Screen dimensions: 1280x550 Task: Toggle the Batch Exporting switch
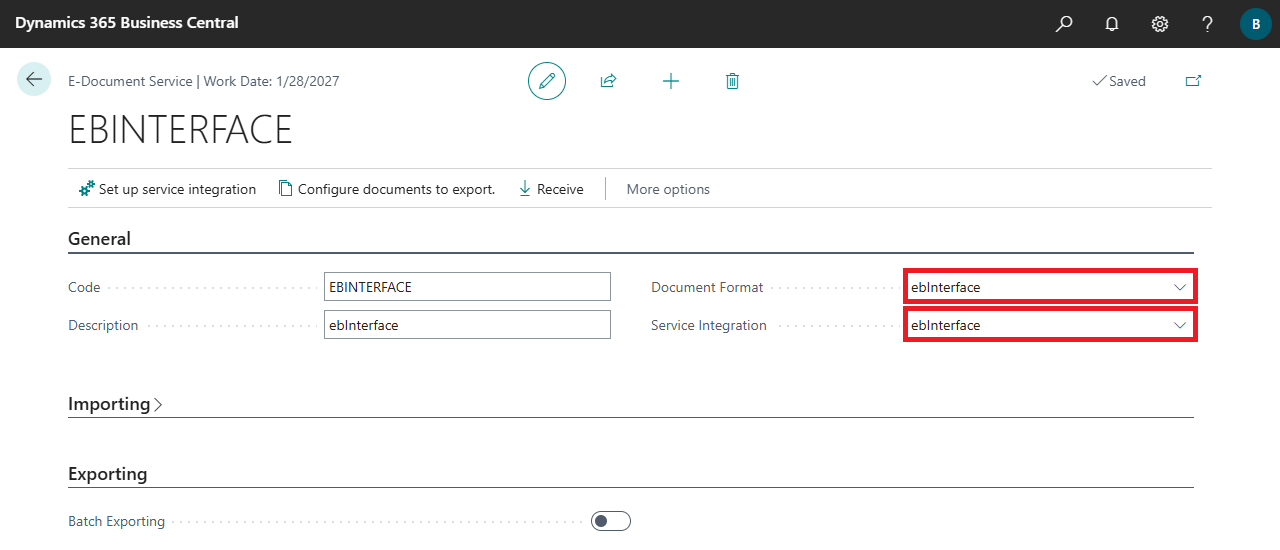[x=611, y=521]
